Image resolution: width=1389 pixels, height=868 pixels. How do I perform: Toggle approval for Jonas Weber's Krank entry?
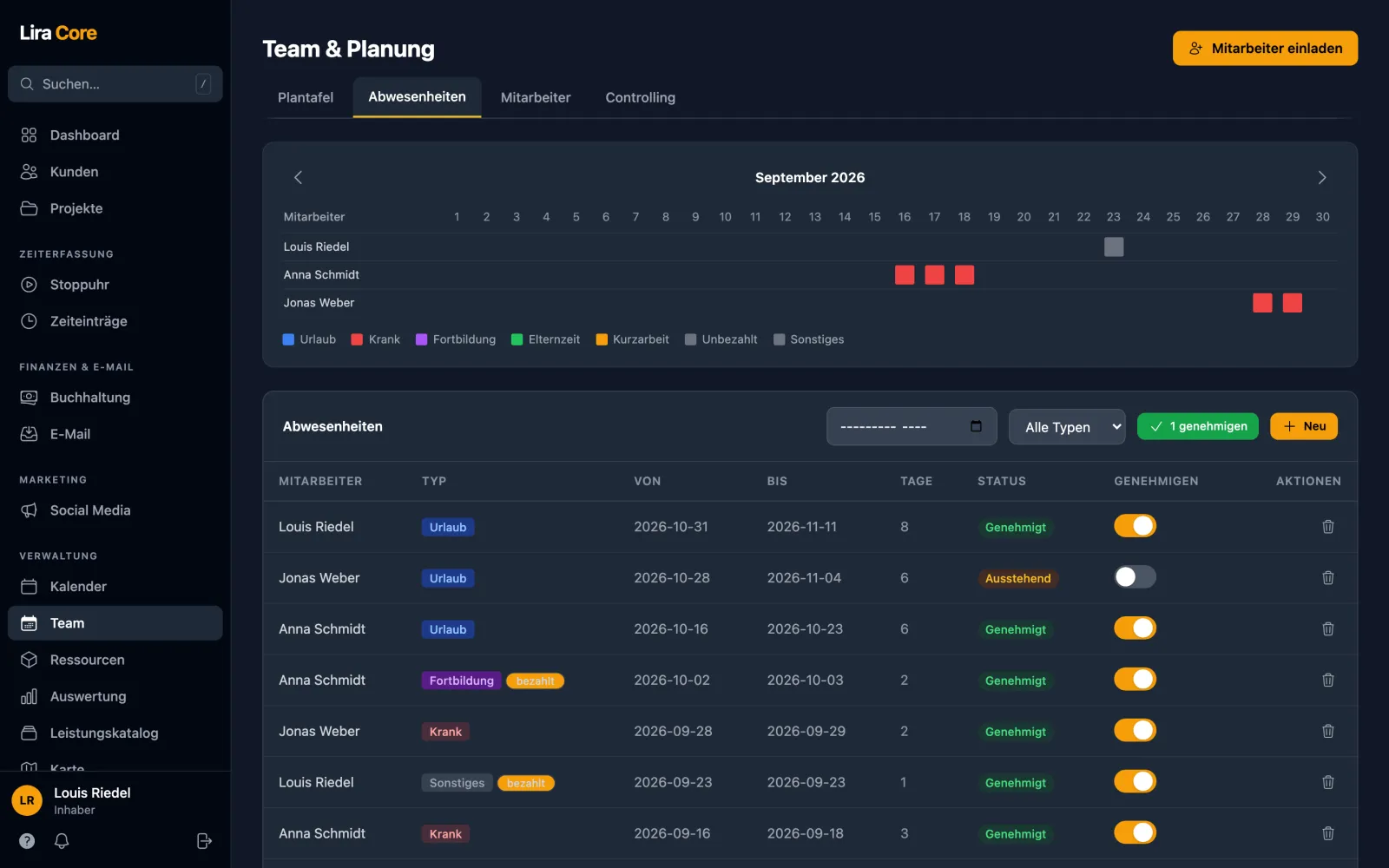[1135, 731]
